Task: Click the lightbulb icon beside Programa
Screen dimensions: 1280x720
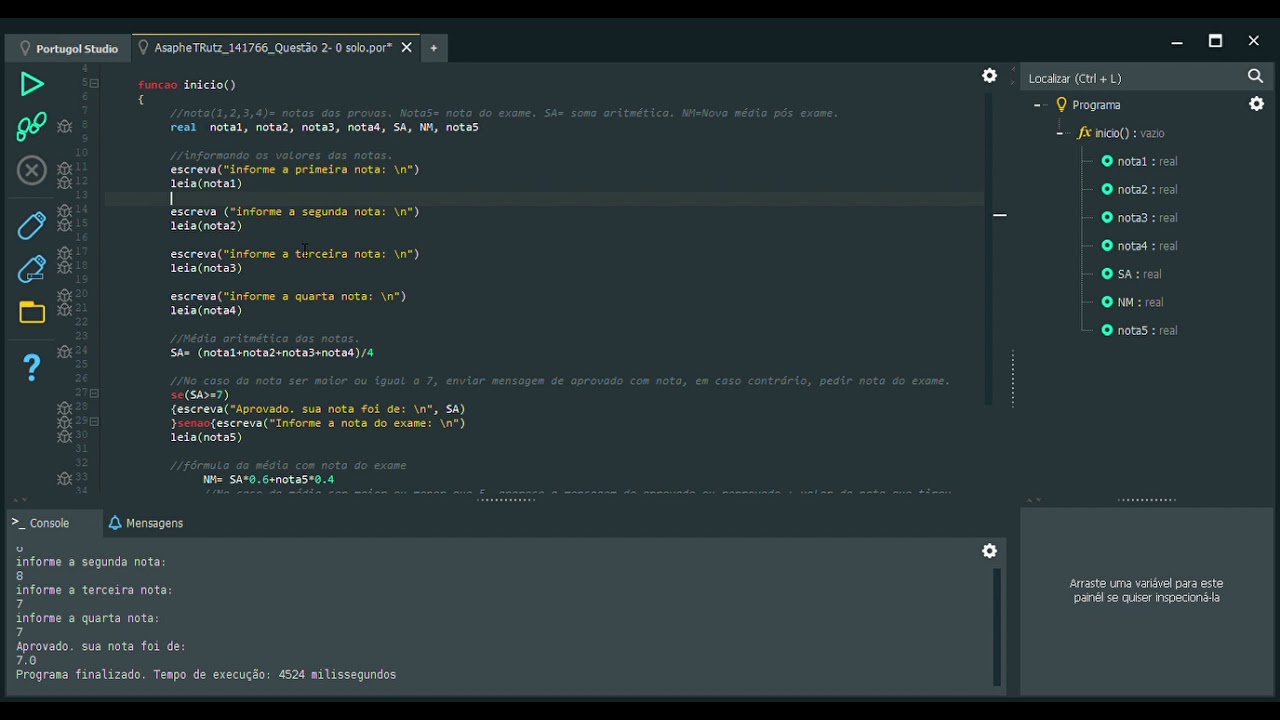Action: [1061, 105]
